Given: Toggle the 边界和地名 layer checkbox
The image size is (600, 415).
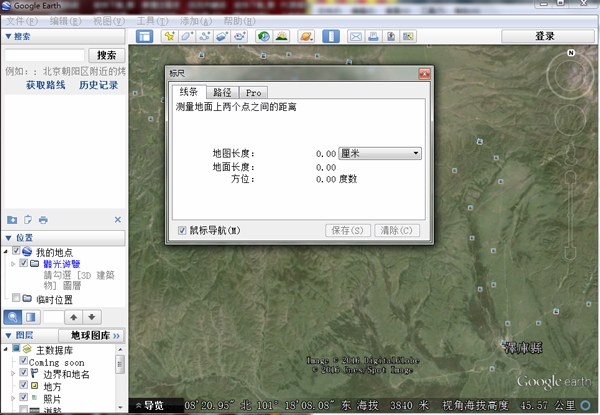Looking at the screenshot, I should (x=24, y=373).
